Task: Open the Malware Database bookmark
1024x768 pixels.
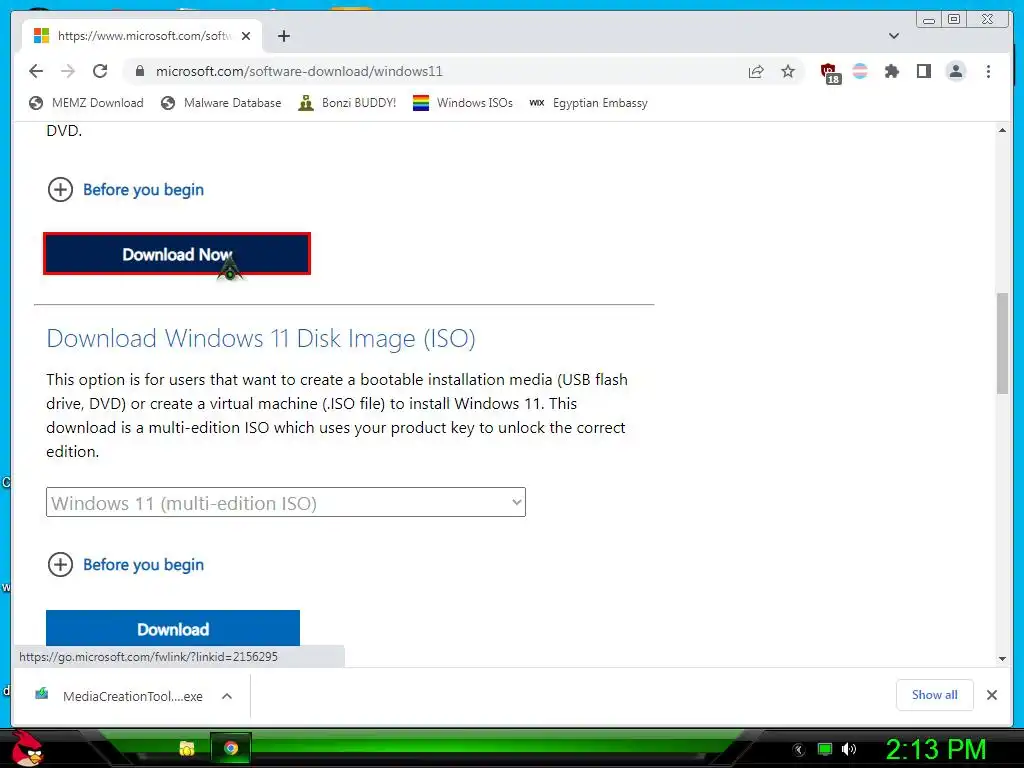Action: tap(221, 103)
